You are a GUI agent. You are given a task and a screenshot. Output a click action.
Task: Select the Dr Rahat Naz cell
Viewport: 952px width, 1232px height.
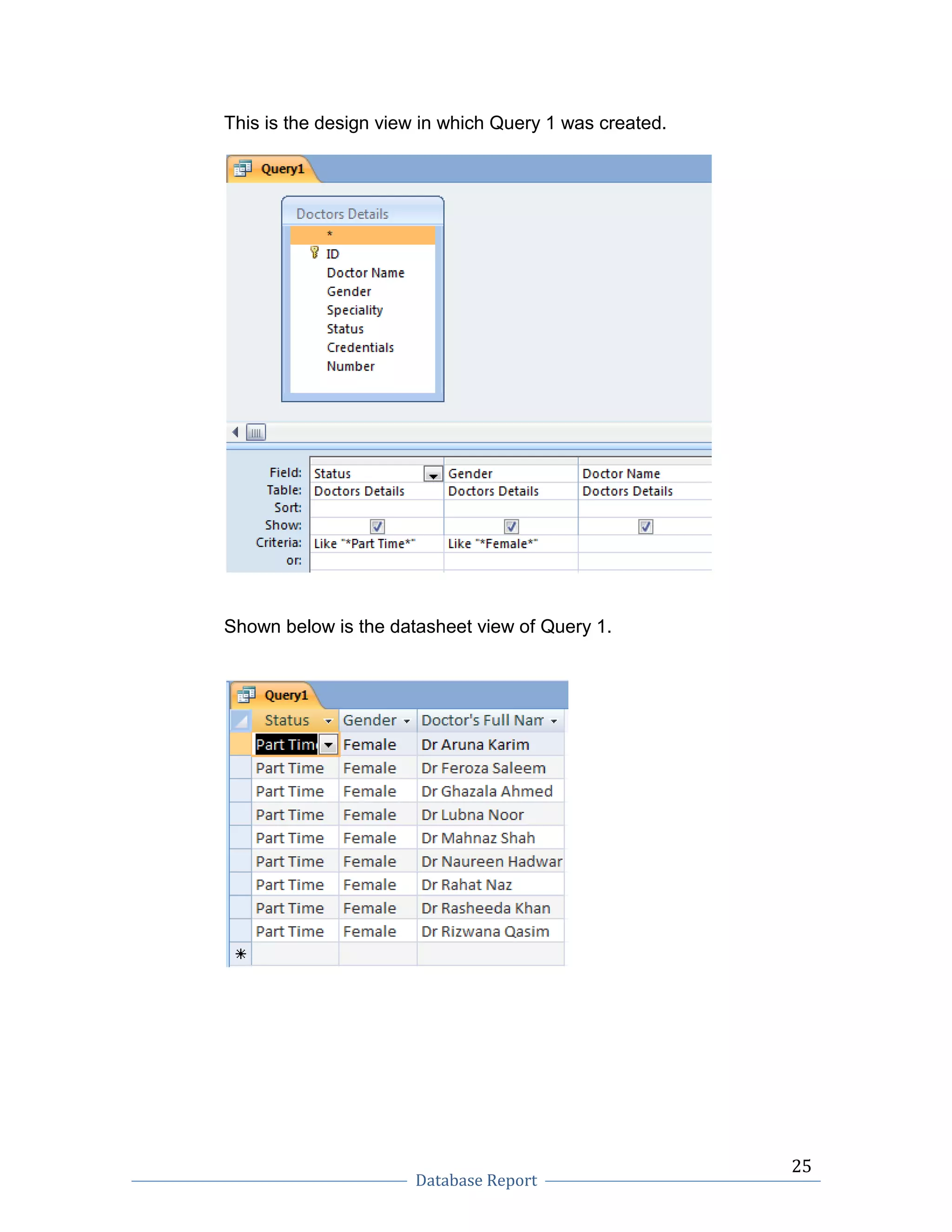491,885
